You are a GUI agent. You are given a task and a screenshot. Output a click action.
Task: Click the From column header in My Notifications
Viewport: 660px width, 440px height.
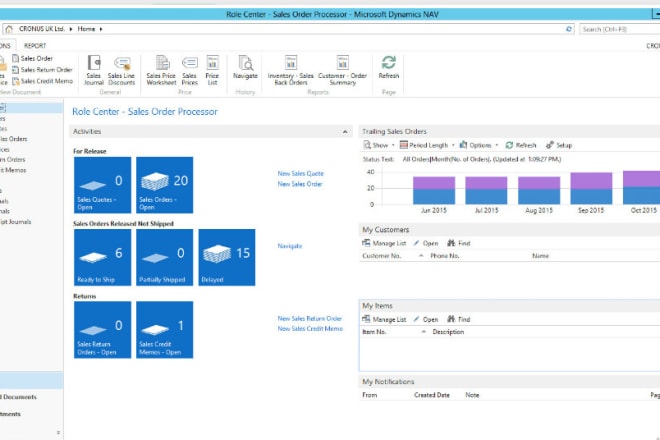pyautogui.click(x=370, y=395)
